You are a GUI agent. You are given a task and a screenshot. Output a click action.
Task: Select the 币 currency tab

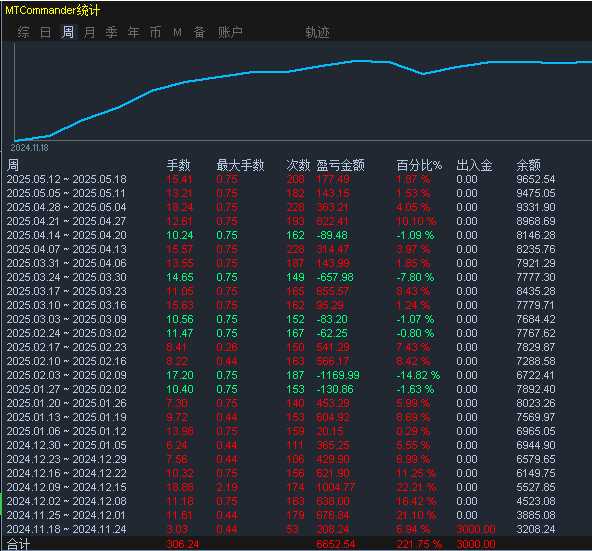point(155,32)
